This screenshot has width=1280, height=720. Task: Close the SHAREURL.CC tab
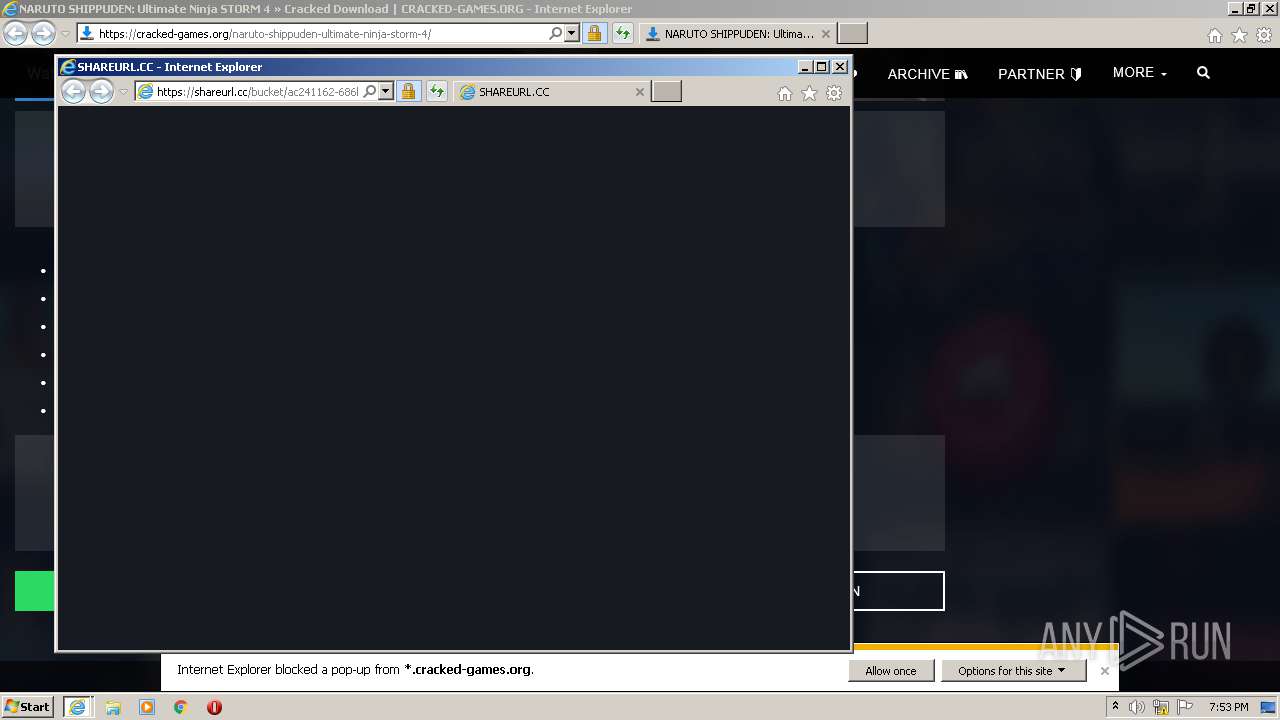pos(640,92)
